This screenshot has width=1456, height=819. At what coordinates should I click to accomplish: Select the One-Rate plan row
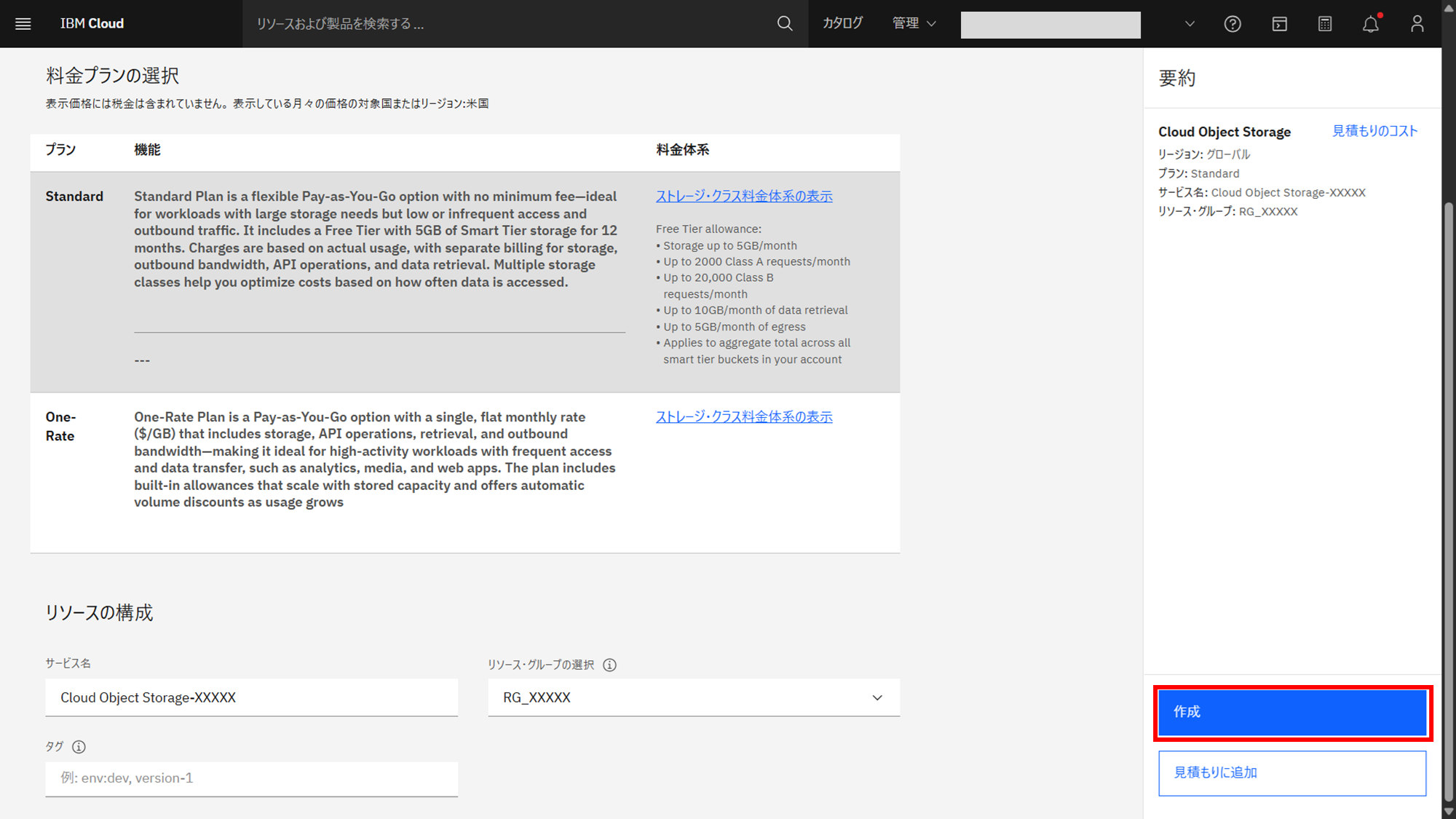[x=464, y=472]
